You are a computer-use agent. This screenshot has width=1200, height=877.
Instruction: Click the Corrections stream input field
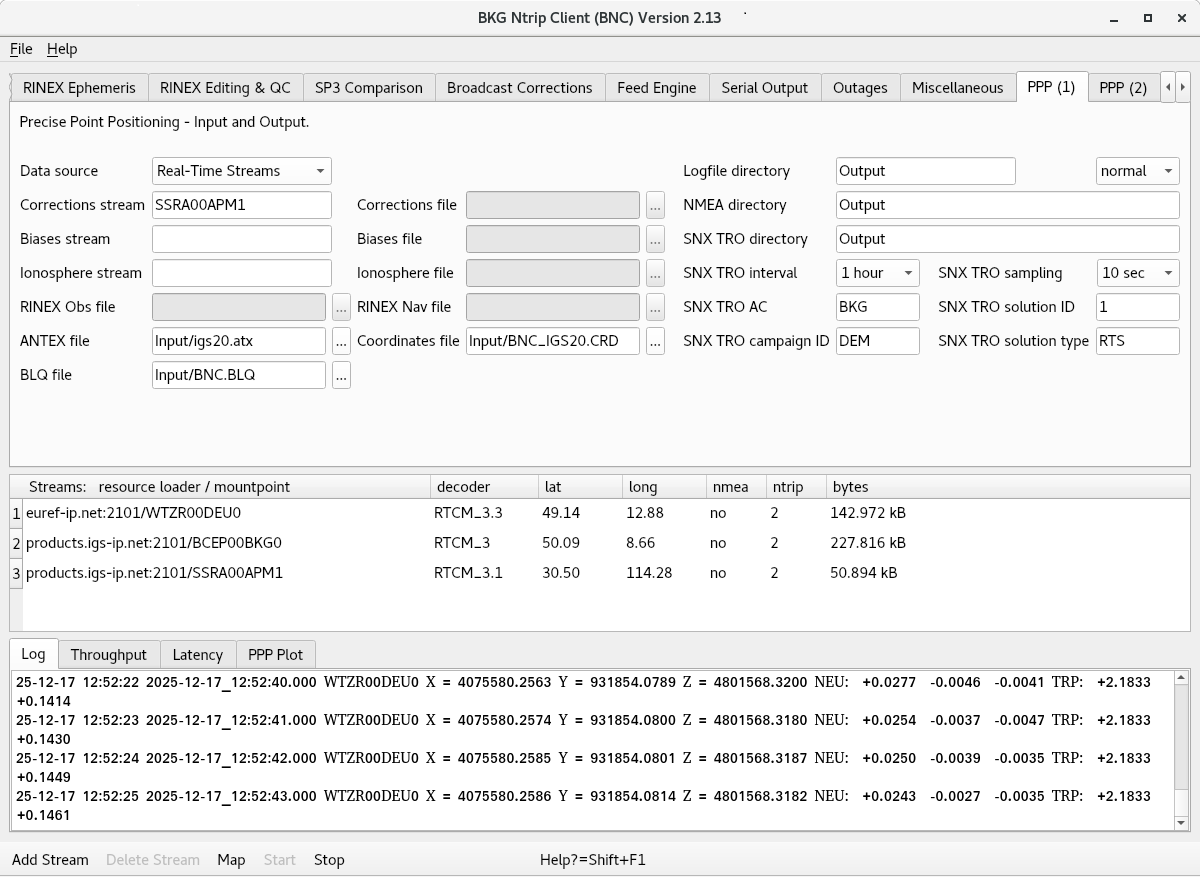click(x=241, y=205)
